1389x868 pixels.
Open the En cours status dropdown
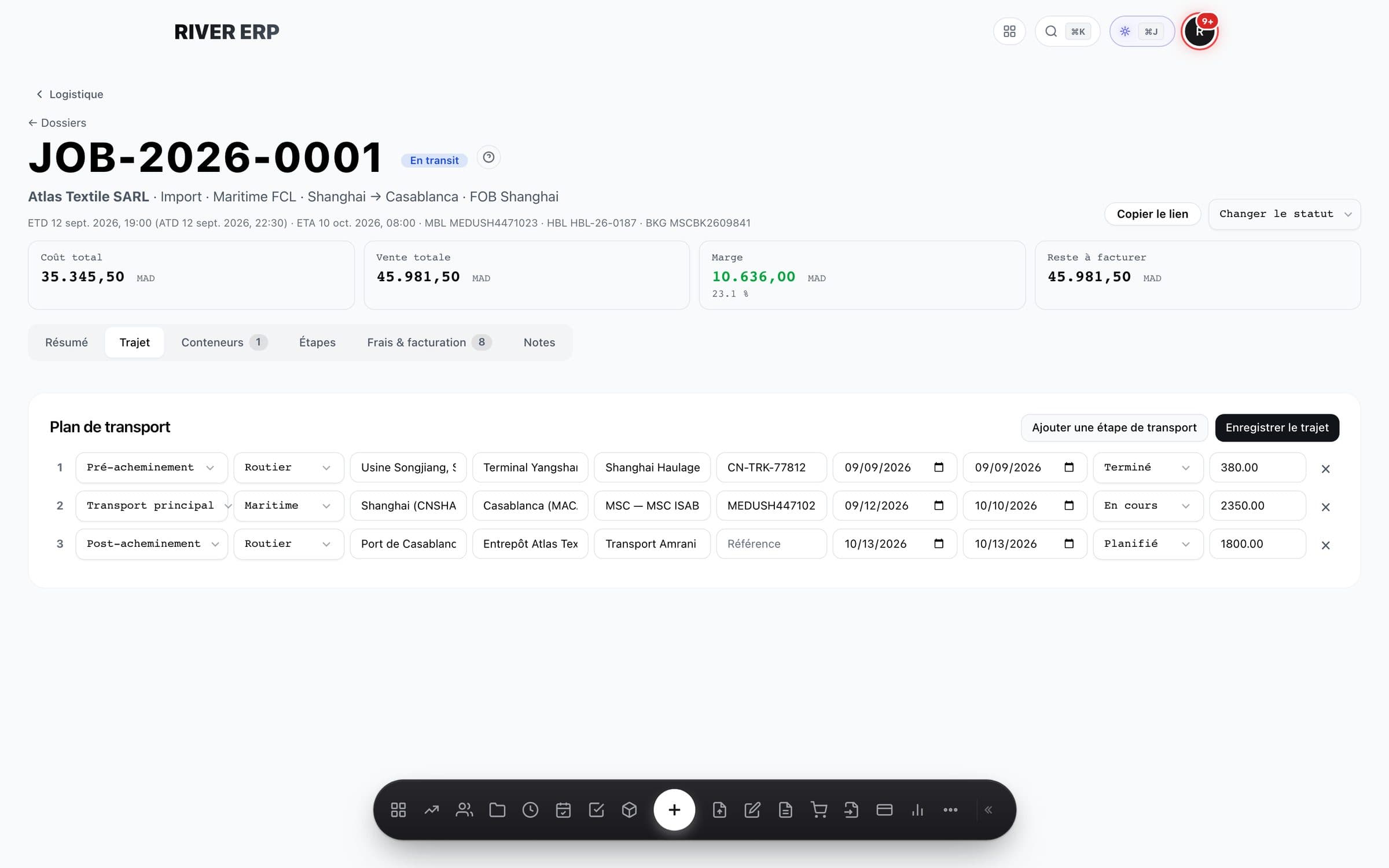[1148, 506]
